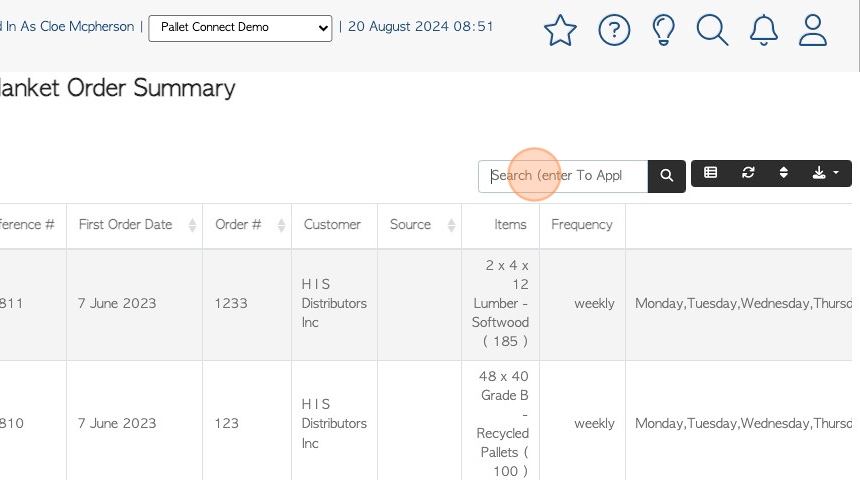Image resolution: width=860 pixels, height=480 pixels.
Task: Open the Pallet Connect Demo dropdown
Action: click(x=240, y=27)
